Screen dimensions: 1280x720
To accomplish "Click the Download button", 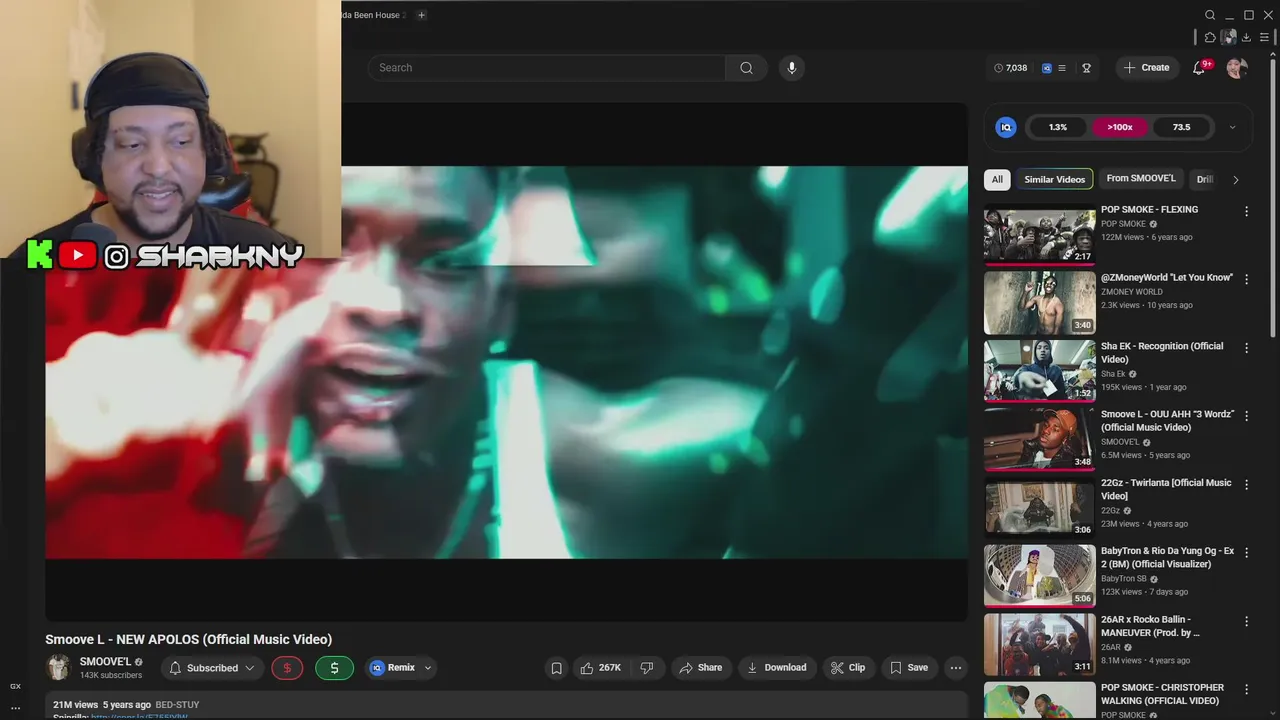I will (777, 668).
